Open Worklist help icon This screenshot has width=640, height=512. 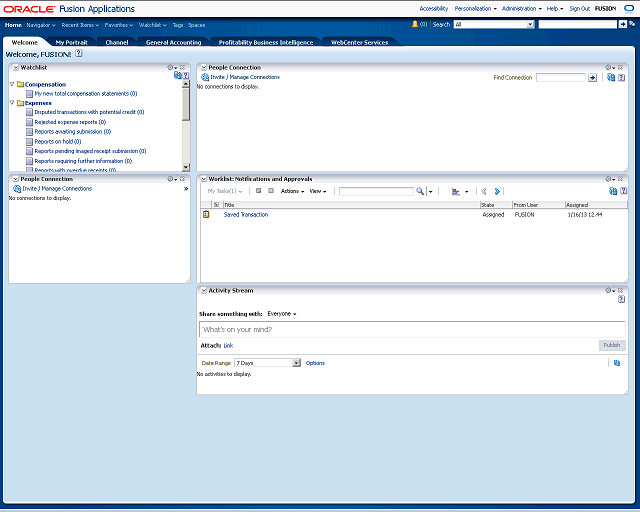click(x=623, y=191)
